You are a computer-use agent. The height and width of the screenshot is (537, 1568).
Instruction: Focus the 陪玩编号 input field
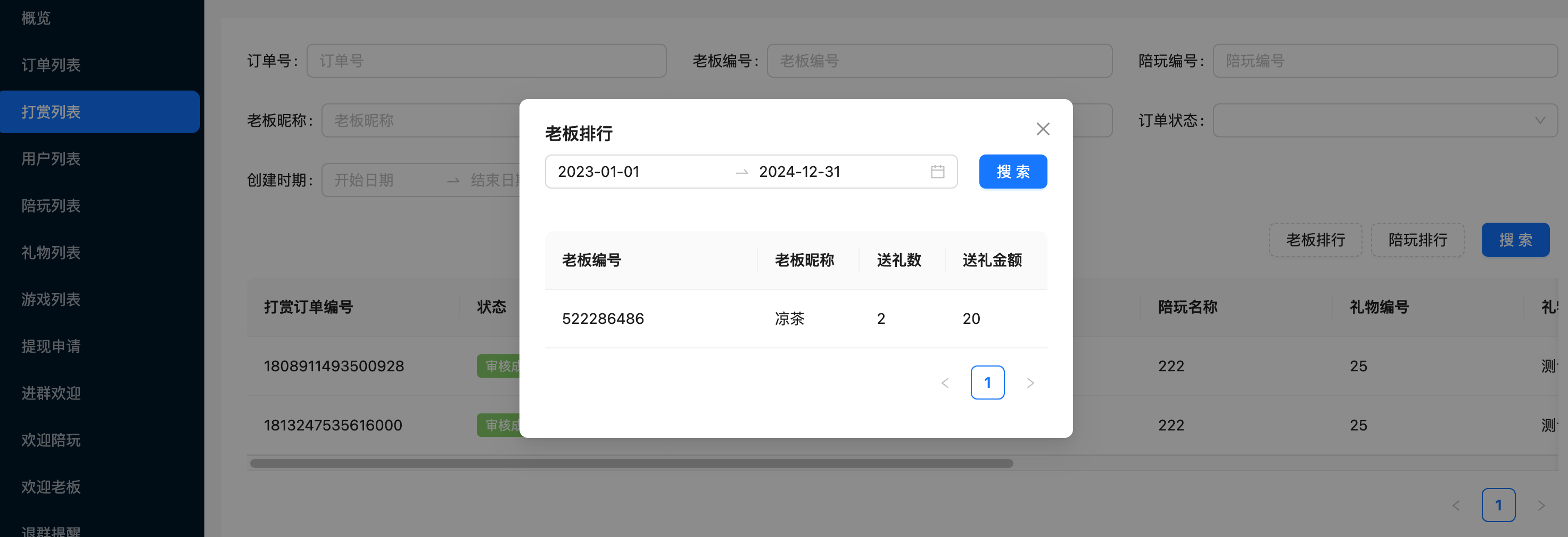pos(1384,61)
